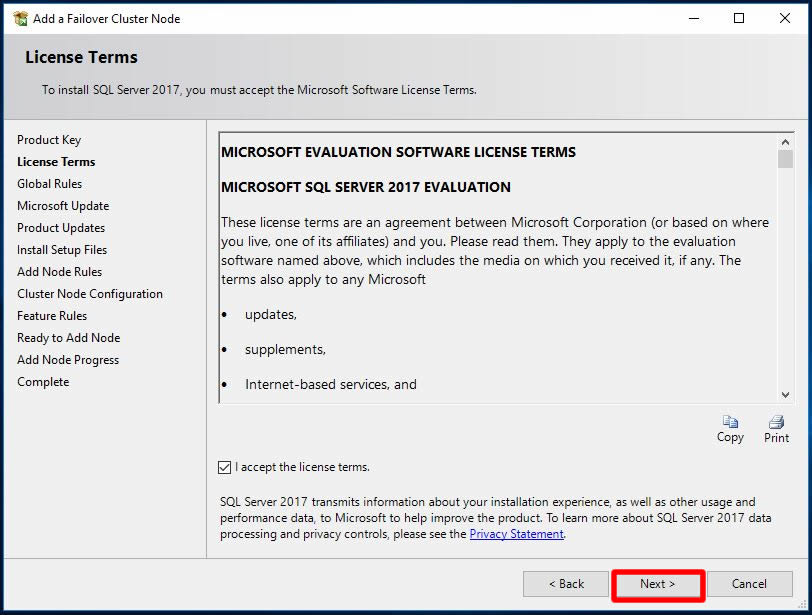Select Microsoft Update step in sidebar

point(63,206)
